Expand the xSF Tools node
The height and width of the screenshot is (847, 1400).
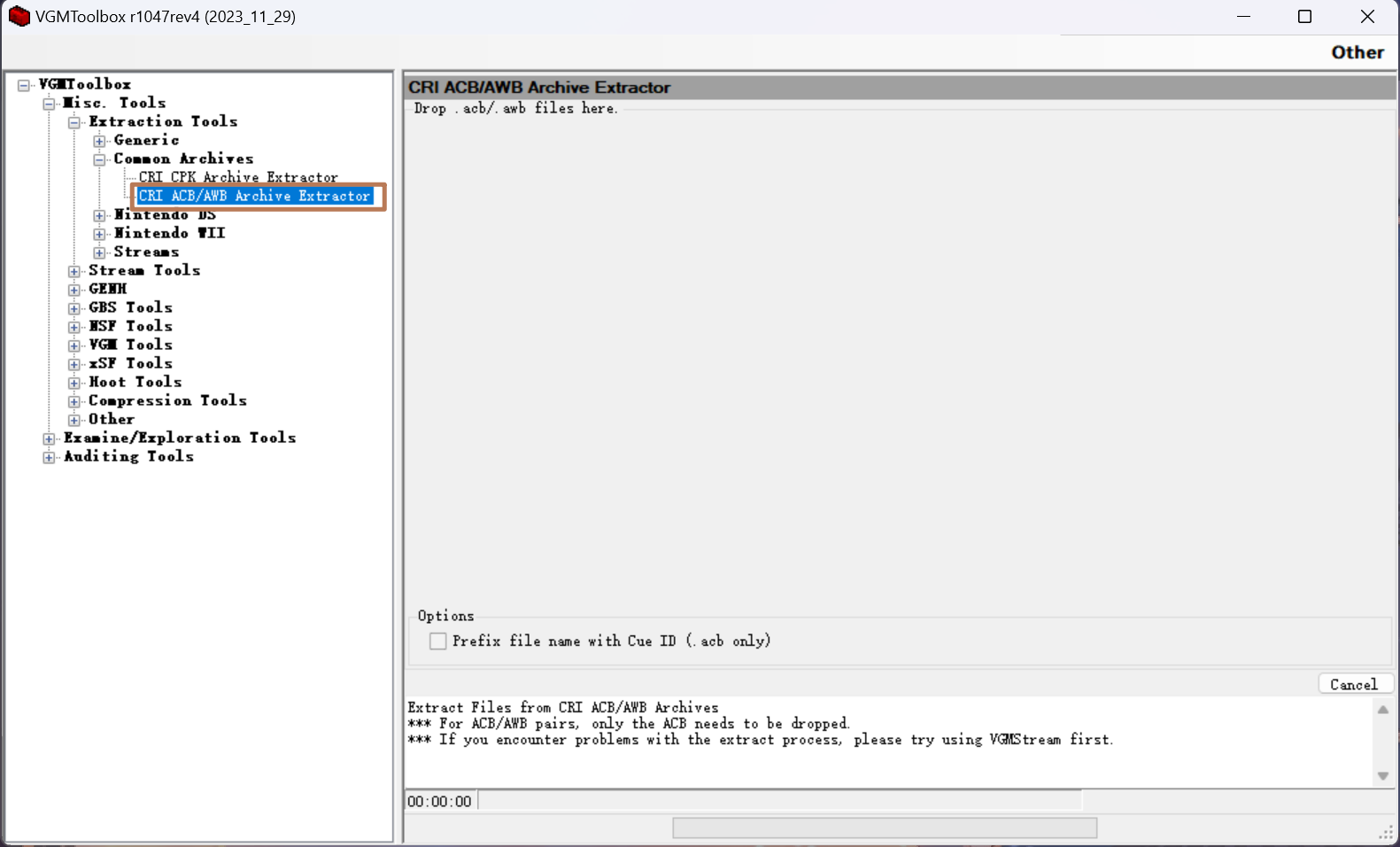[74, 364]
